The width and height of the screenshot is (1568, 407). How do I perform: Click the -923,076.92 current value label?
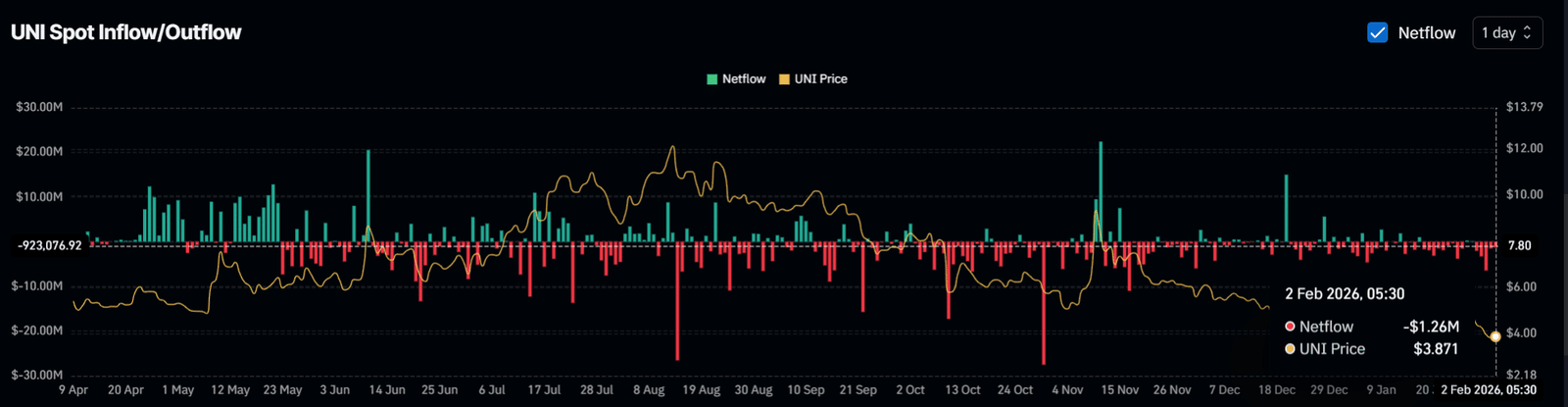pos(49,245)
